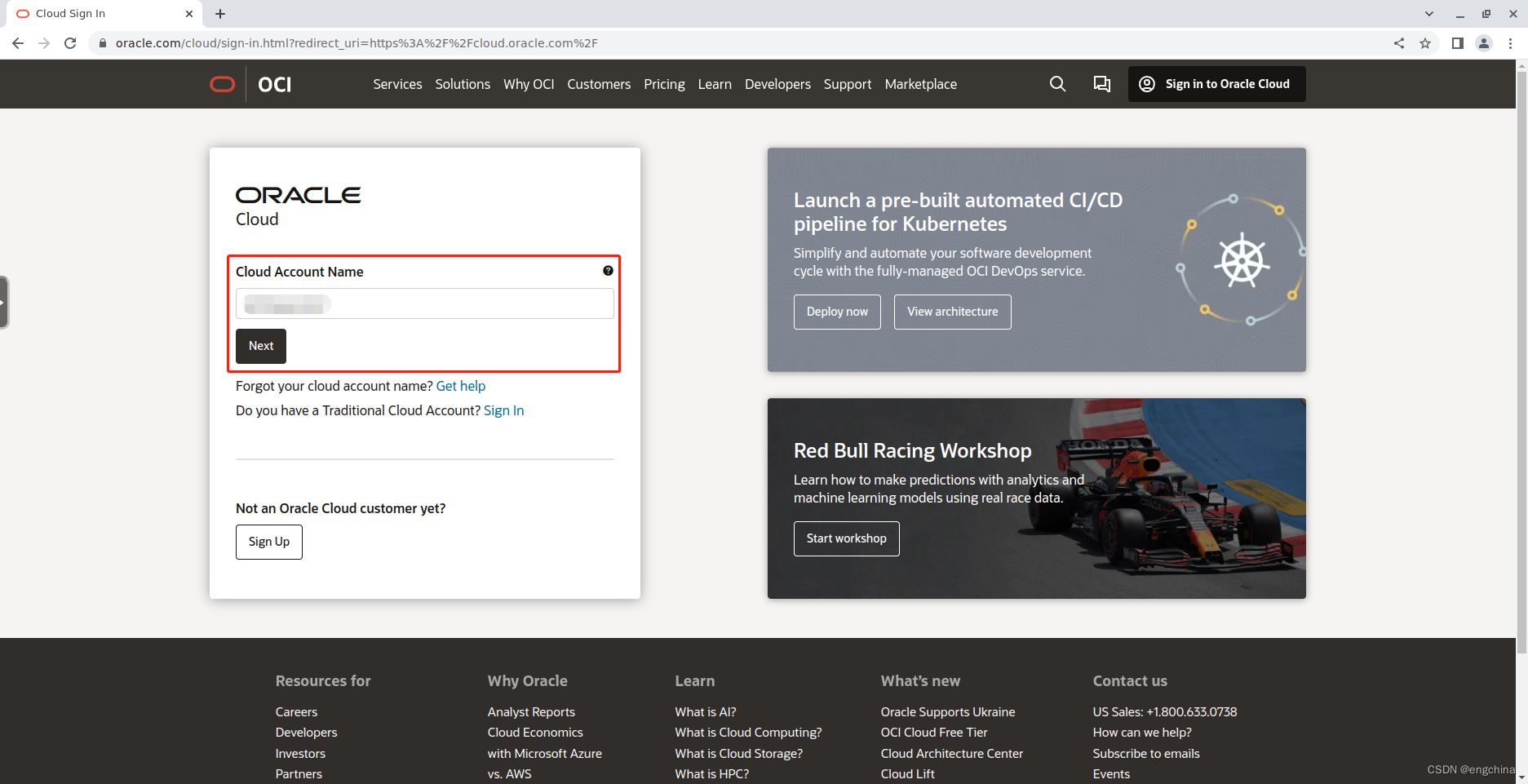
Task: Click the Start workshop button
Action: pyautogui.click(x=846, y=538)
